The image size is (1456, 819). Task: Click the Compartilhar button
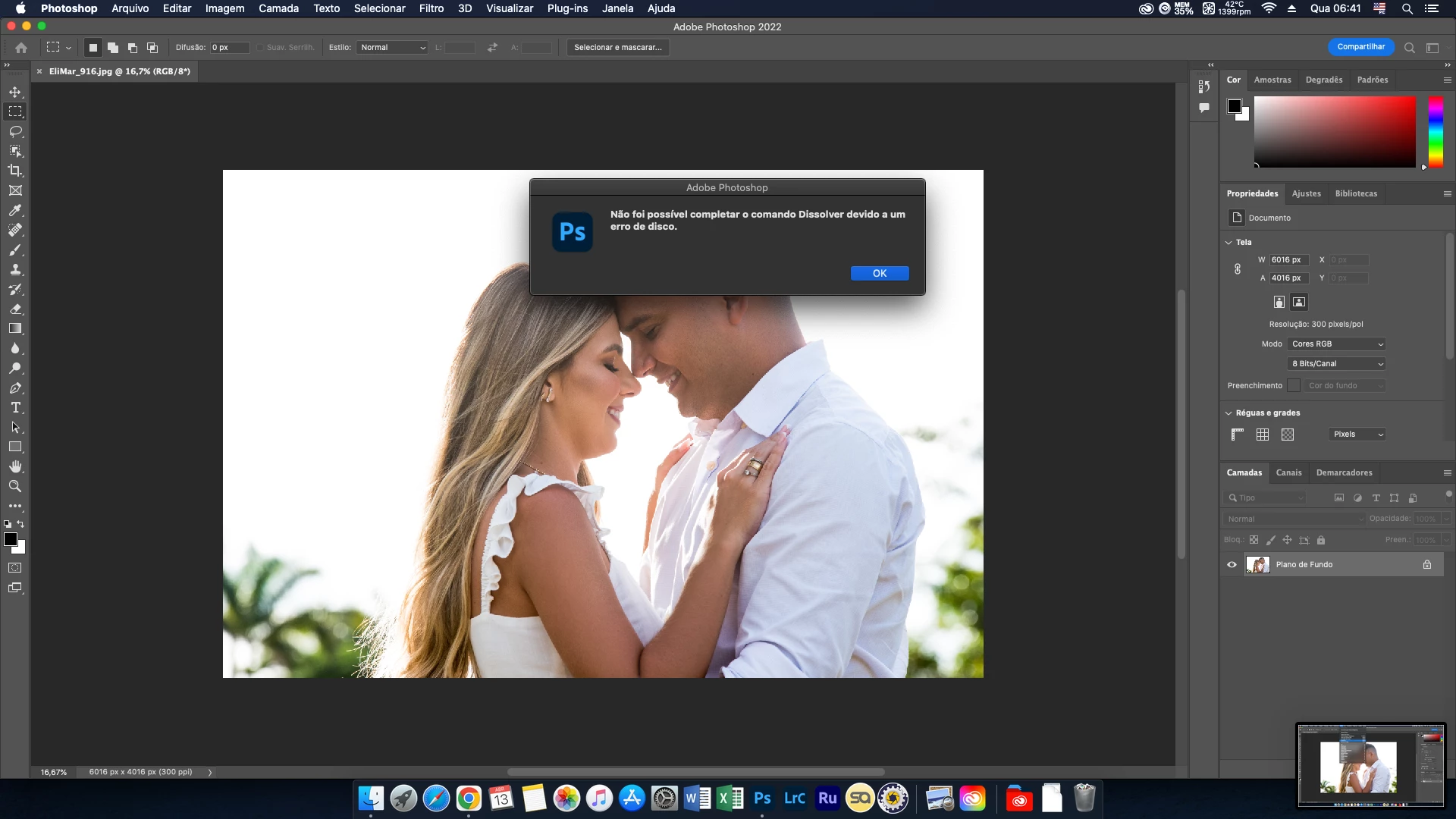coord(1360,47)
